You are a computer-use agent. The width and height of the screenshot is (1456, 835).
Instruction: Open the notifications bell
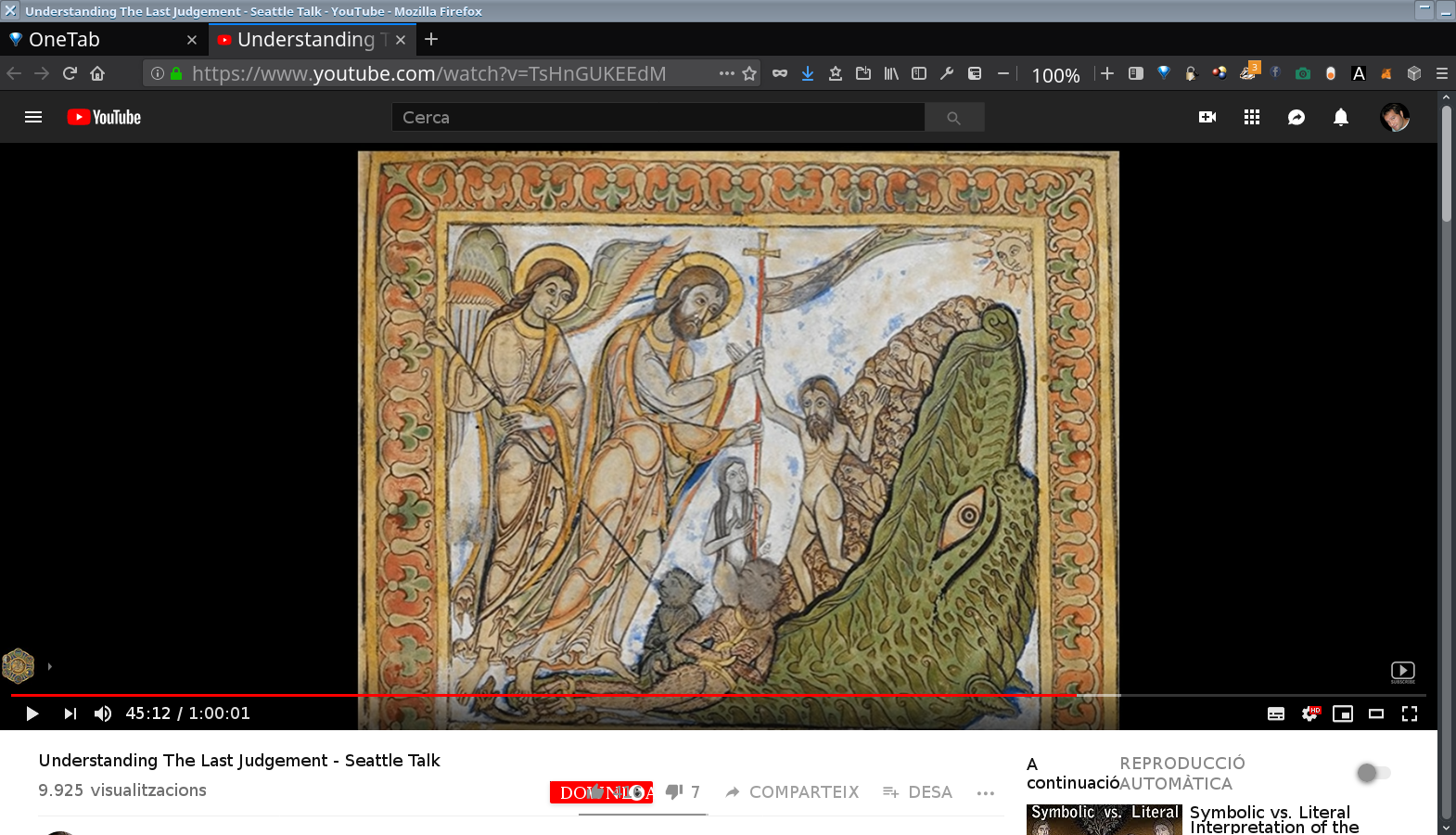(x=1341, y=117)
